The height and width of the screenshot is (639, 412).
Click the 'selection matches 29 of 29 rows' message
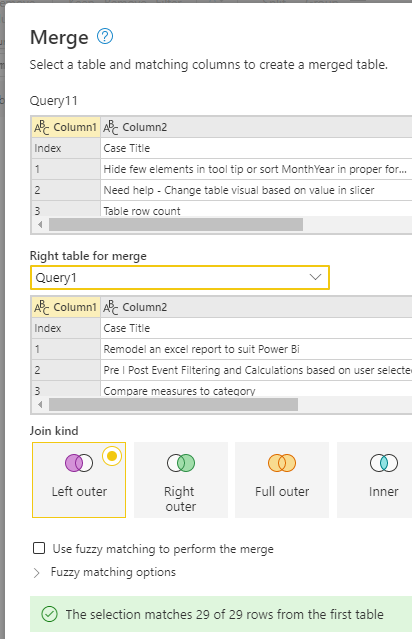pyautogui.click(x=225, y=614)
